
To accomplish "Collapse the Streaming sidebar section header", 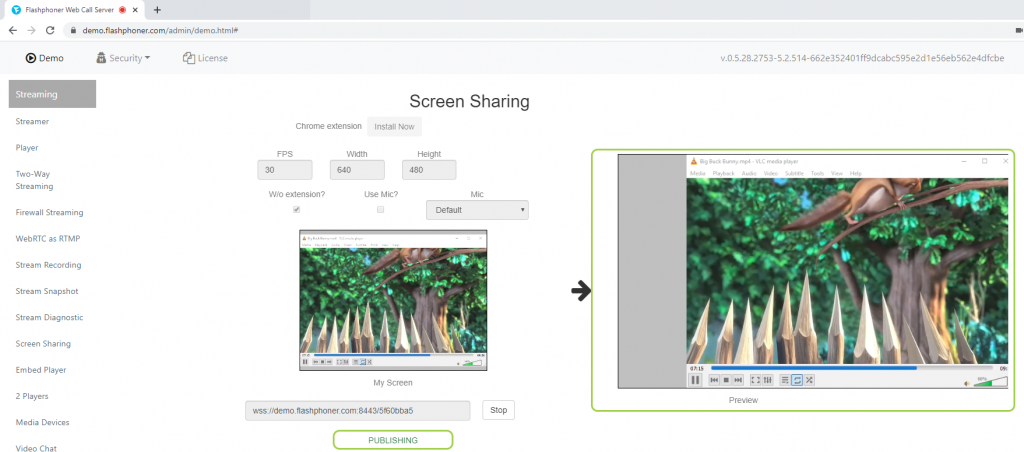I will (x=52, y=94).
